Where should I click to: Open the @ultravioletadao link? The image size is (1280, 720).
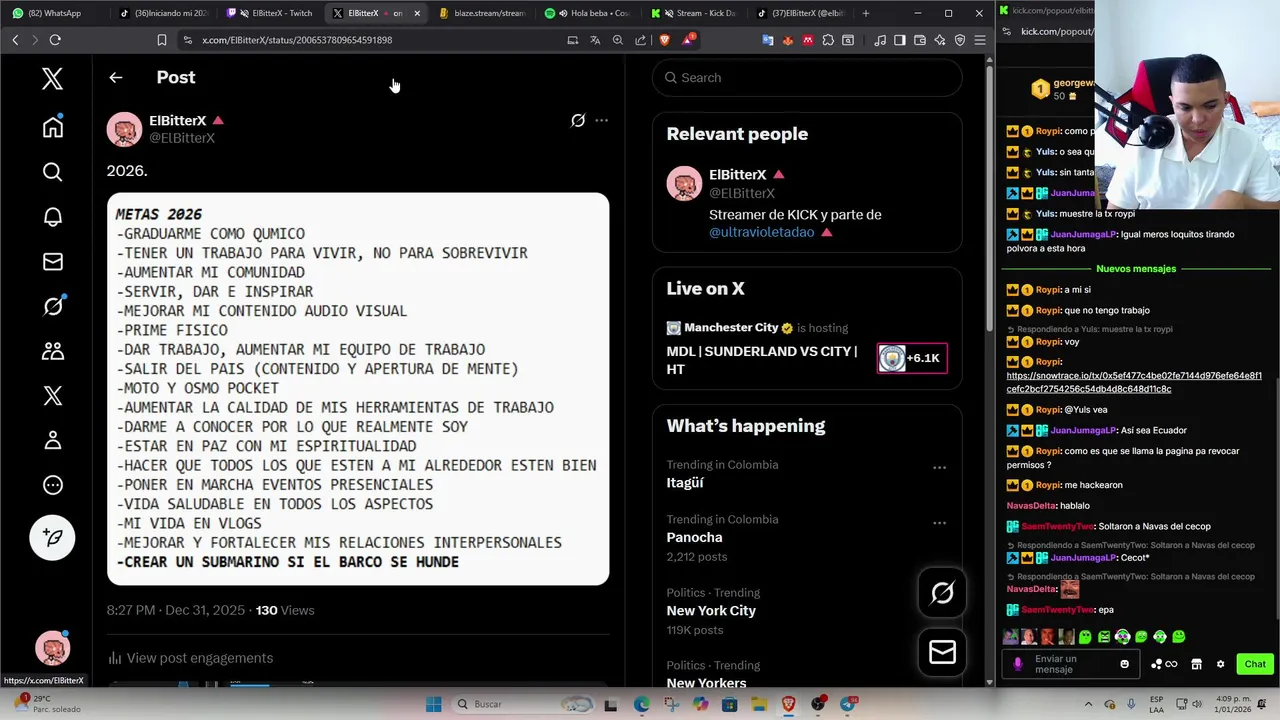coord(761,232)
